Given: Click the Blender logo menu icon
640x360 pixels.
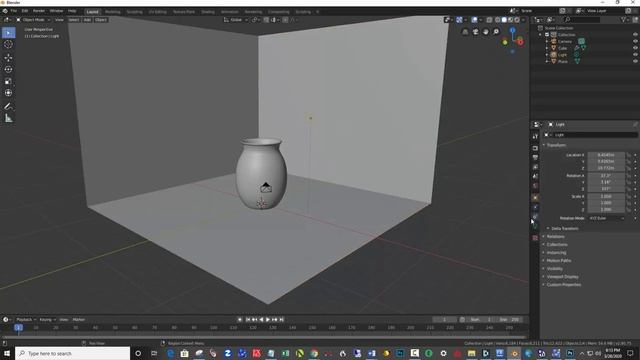Looking at the screenshot, I should 5,11.
